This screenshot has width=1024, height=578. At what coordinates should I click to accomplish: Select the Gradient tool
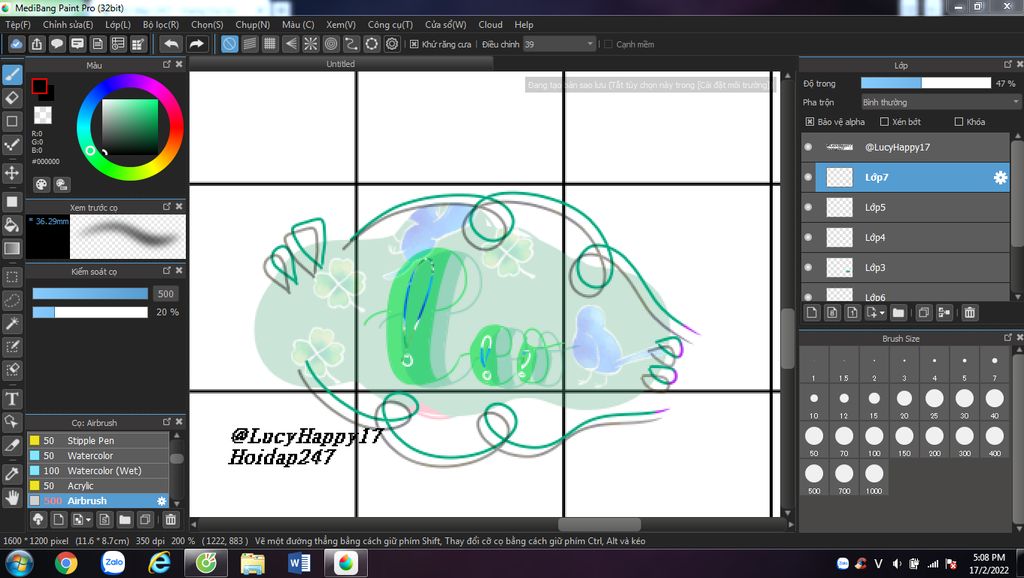12,248
